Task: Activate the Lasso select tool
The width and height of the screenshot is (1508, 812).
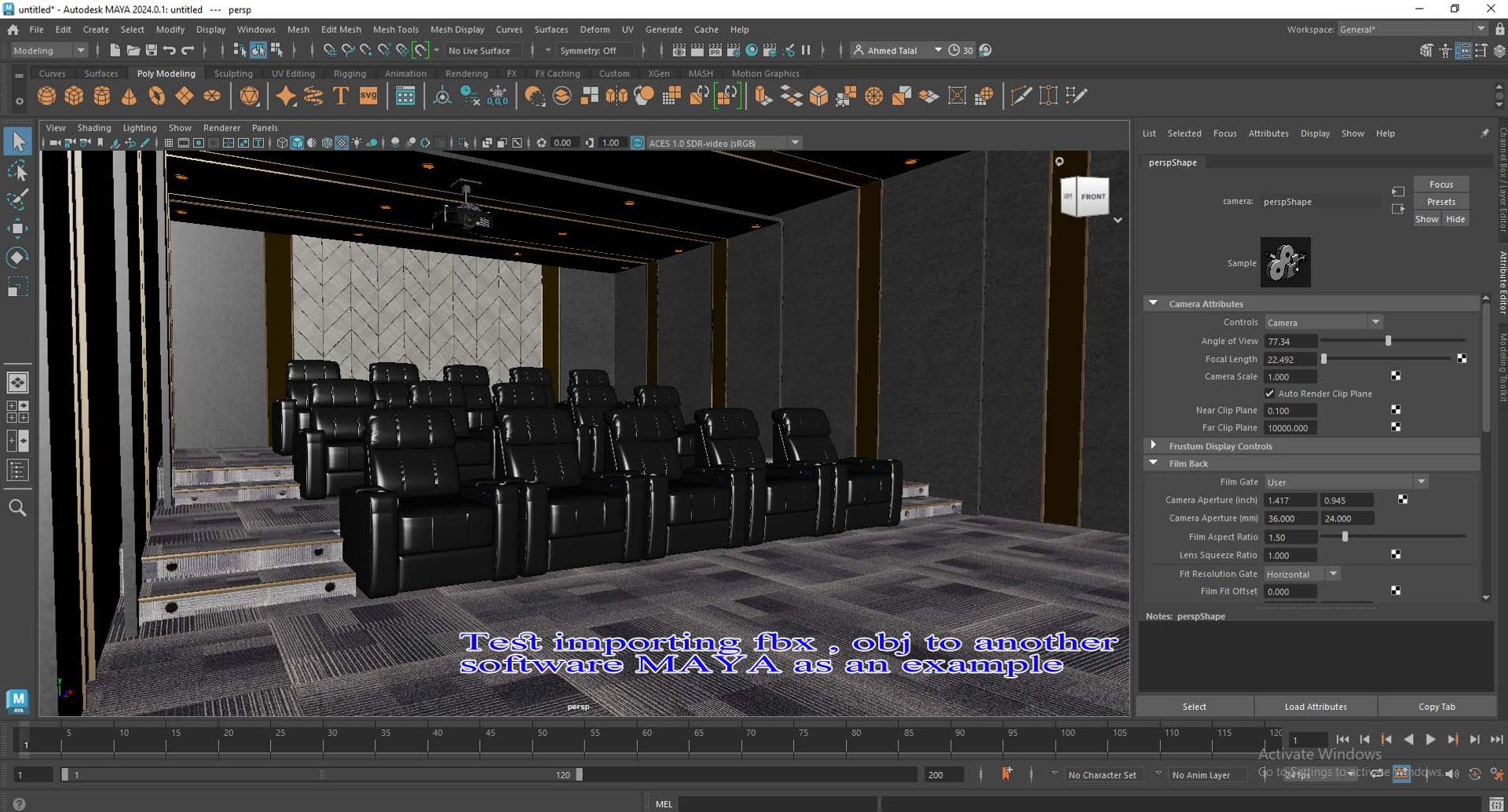Action: [x=17, y=170]
